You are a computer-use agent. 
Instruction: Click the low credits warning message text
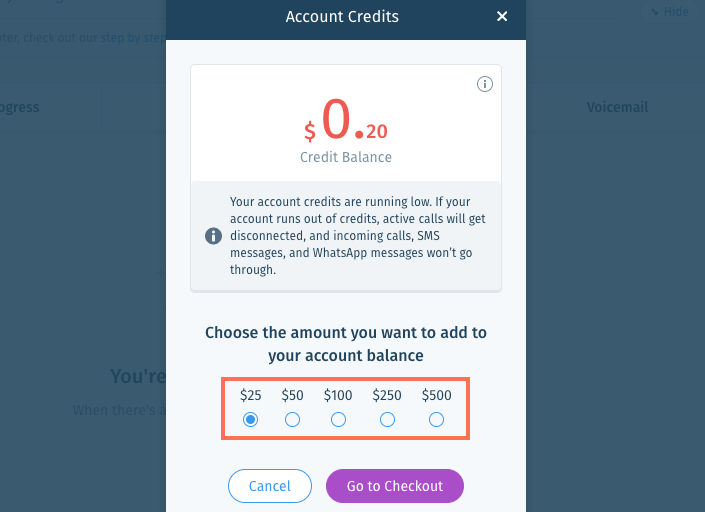[x=357, y=236]
